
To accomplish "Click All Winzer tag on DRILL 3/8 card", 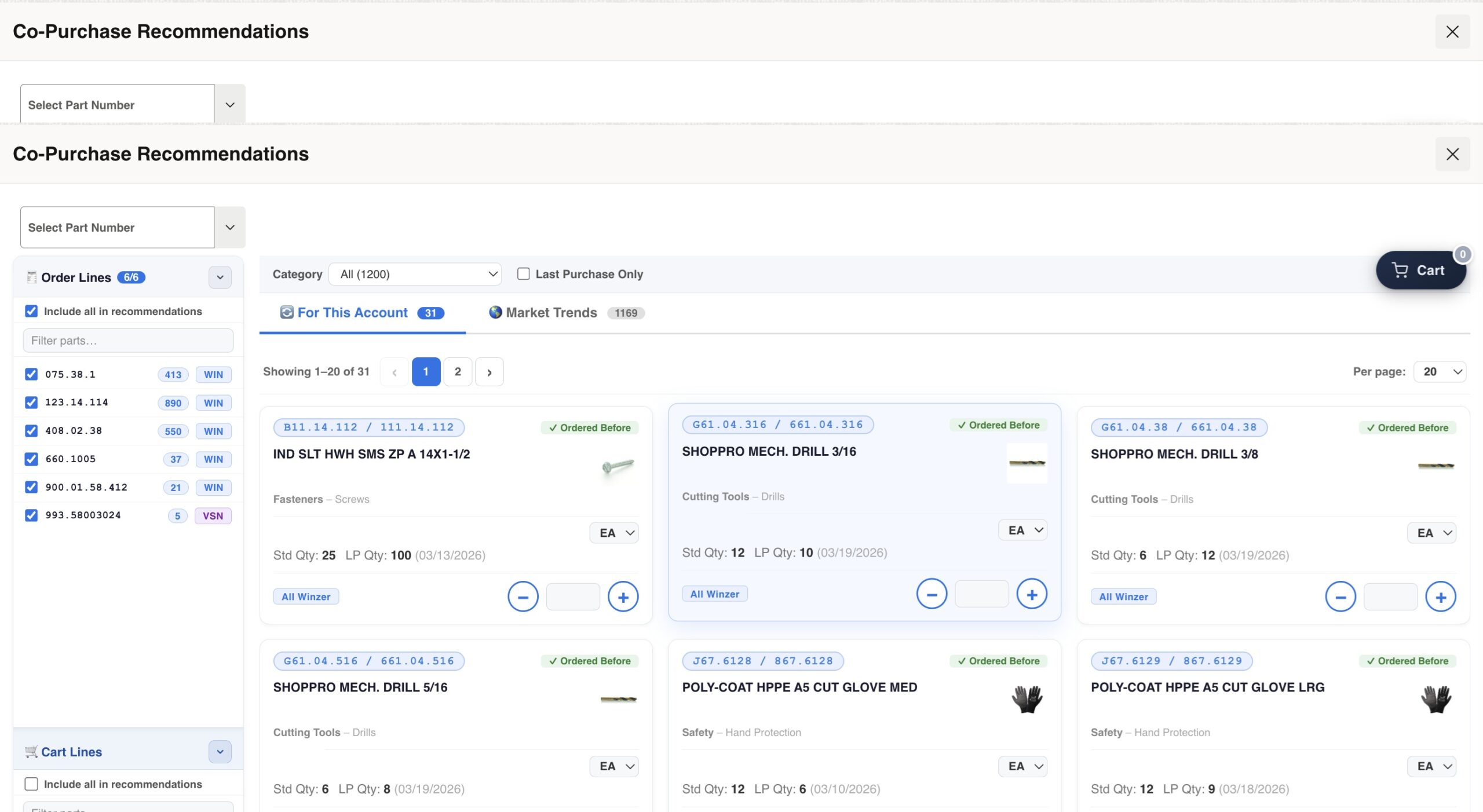I will [x=1124, y=597].
